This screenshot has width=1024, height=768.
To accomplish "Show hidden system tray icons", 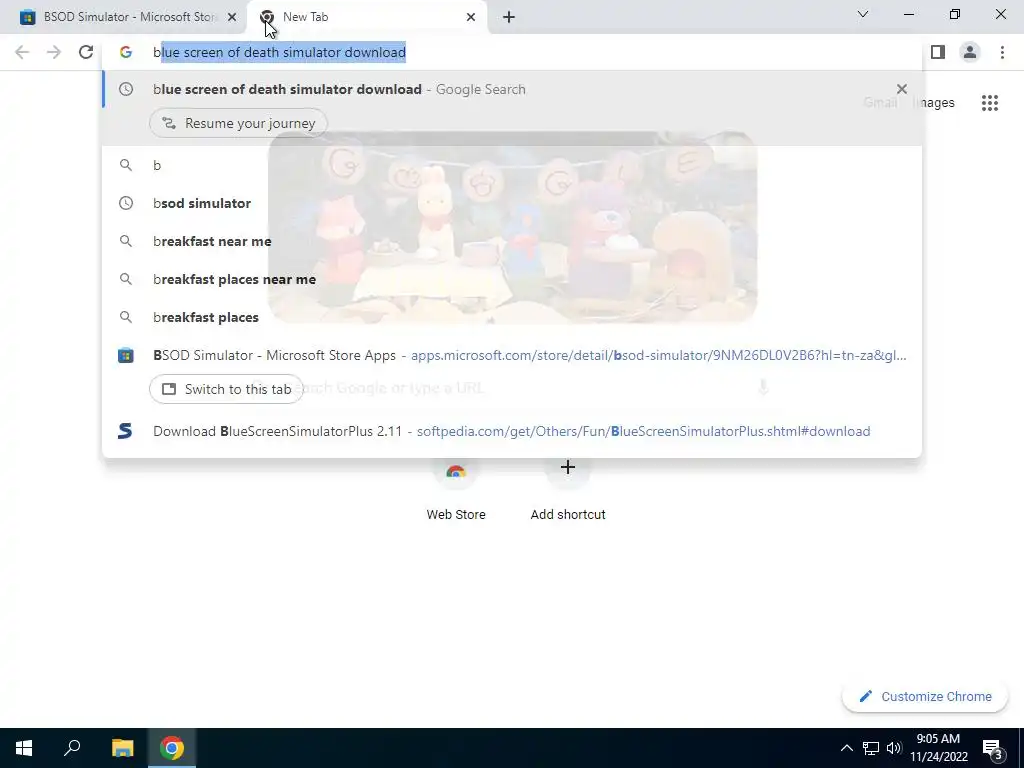I will coord(846,748).
